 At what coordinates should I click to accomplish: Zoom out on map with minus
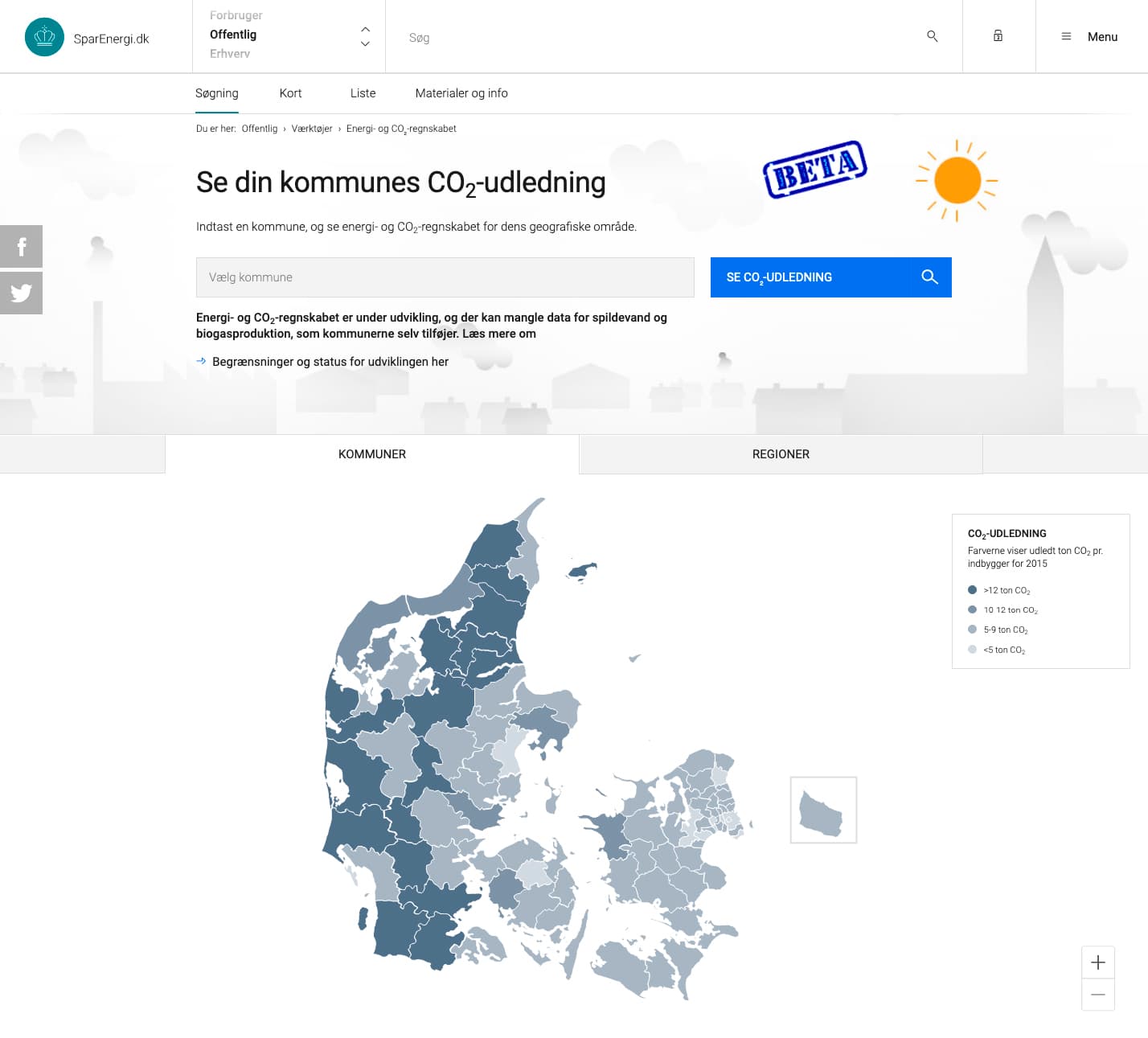point(1098,995)
